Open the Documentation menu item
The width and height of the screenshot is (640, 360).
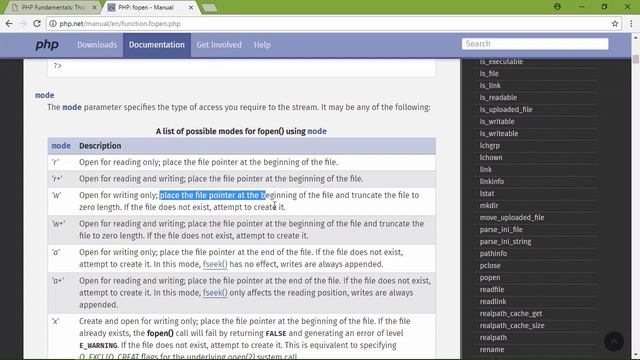pyautogui.click(x=157, y=45)
